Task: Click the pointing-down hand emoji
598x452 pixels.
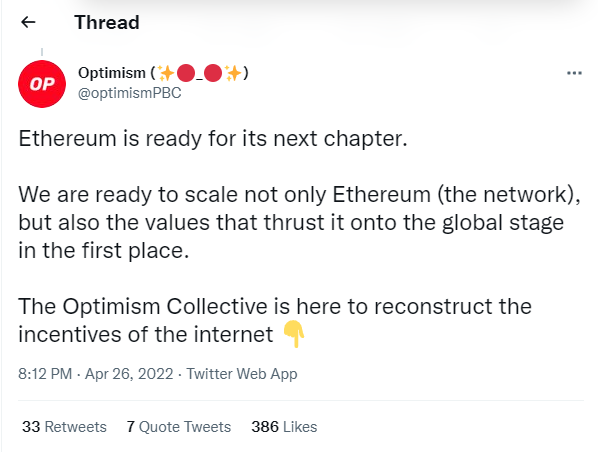Action: pyautogui.click(x=293, y=334)
